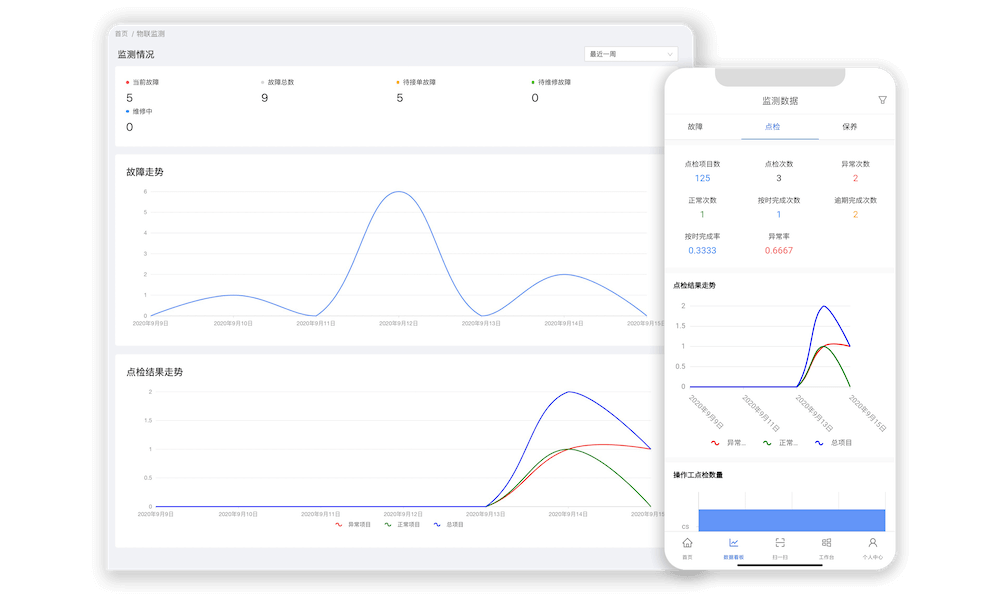Open the 最近一周 time range dropdown
1000x600 pixels.
click(x=631, y=54)
